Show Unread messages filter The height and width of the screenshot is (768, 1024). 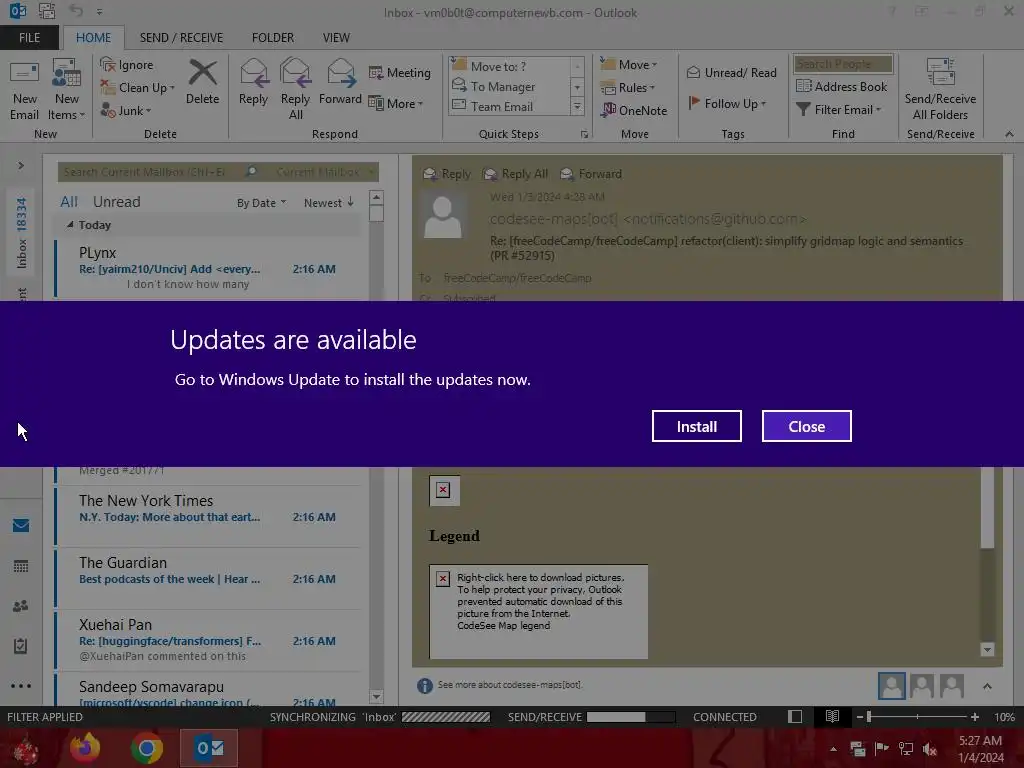click(116, 202)
